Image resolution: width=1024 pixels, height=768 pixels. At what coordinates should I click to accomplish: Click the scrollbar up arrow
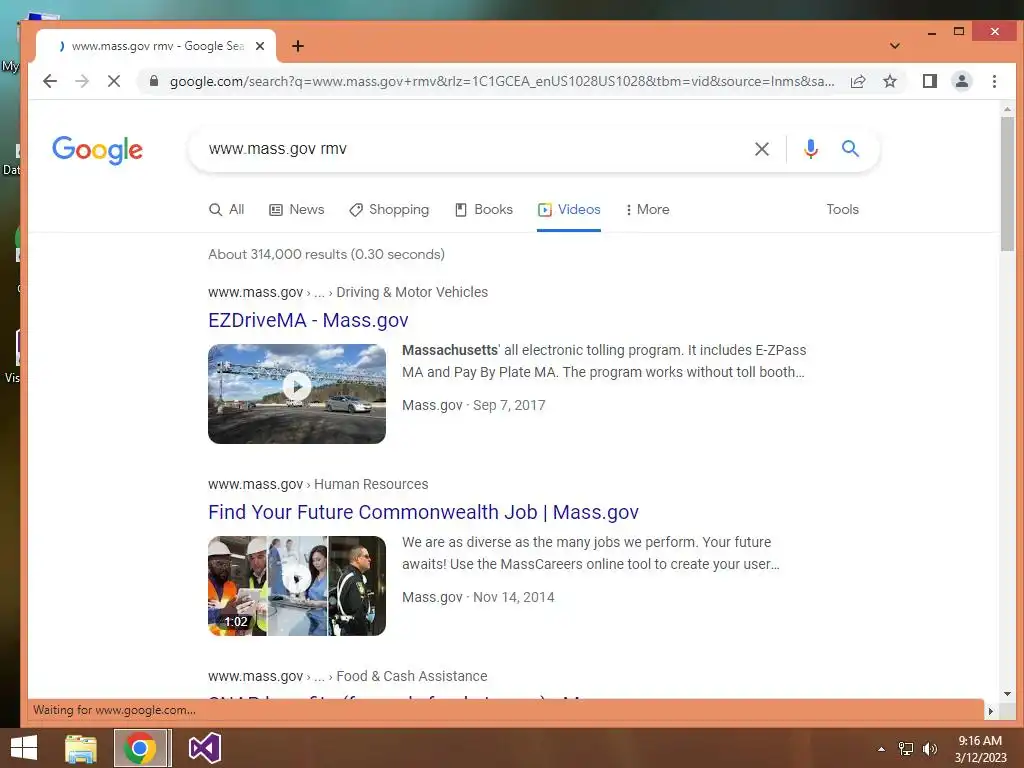1007,109
